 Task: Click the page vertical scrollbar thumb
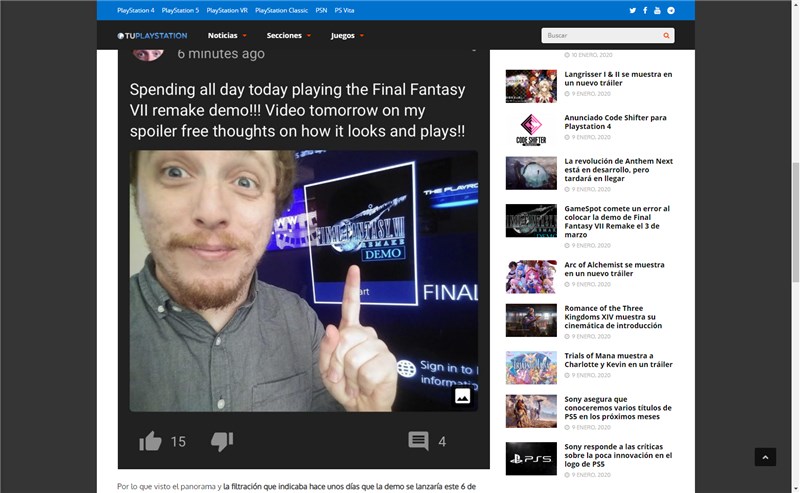pyautogui.click(x=795, y=223)
